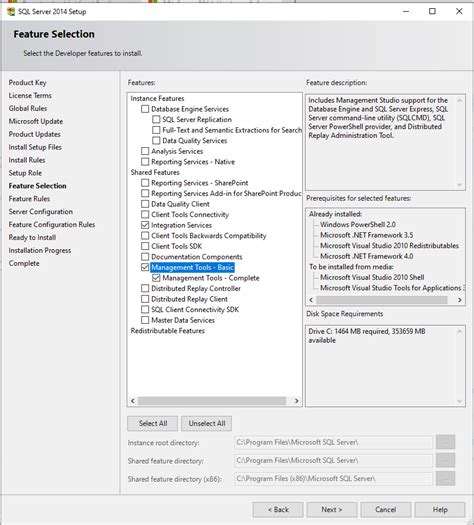Browse button for Shared feature directory
This screenshot has width=474, height=525.
pyautogui.click(x=445, y=461)
